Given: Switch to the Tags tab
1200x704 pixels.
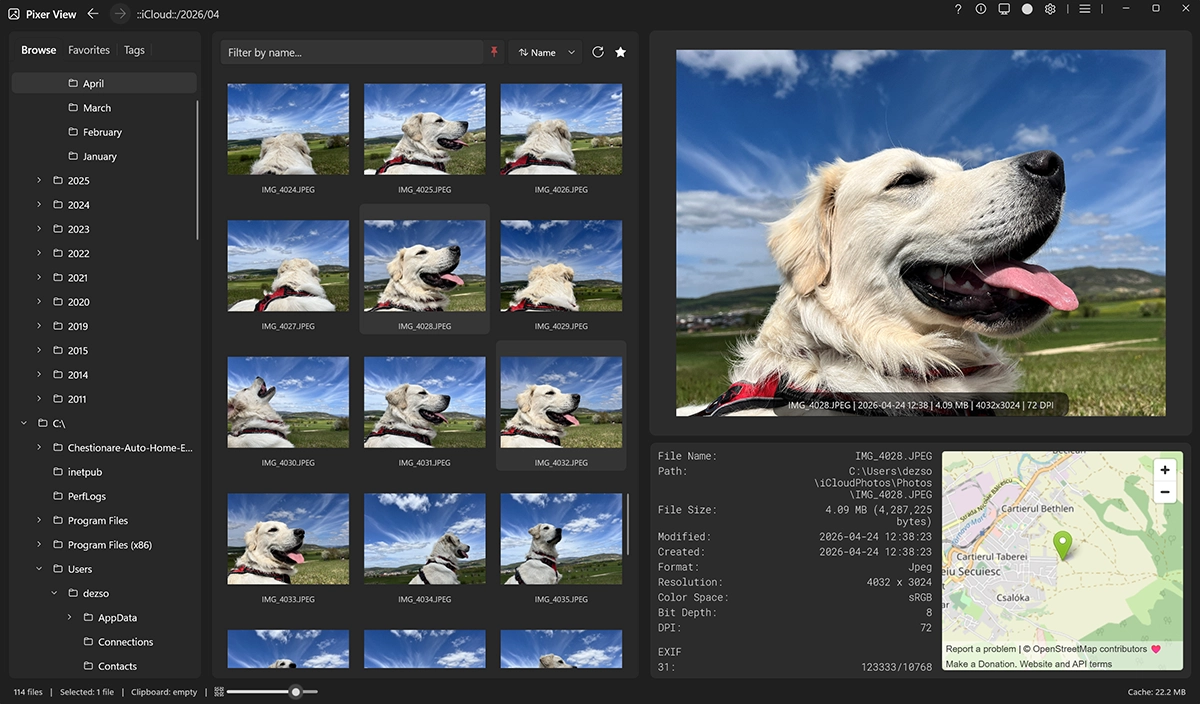Looking at the screenshot, I should [x=134, y=50].
